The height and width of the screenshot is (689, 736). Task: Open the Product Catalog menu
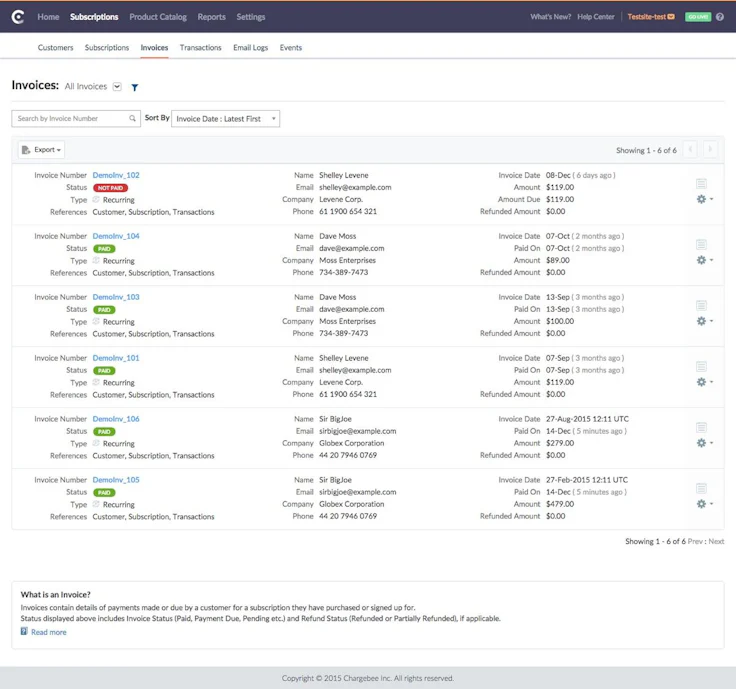click(157, 17)
